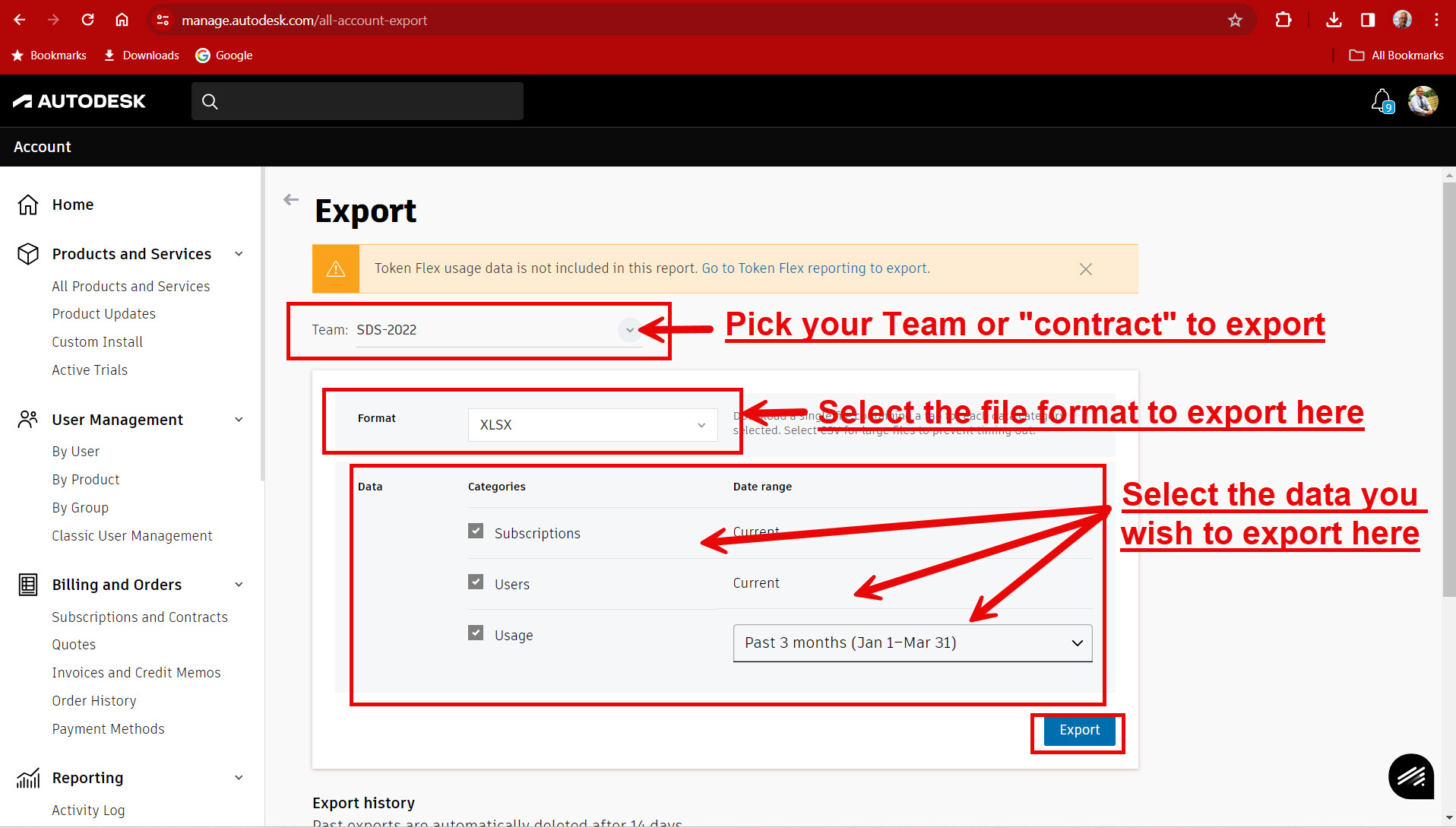Open All Bookmarks folder
Screen dimensions: 1456x828
coord(1396,56)
